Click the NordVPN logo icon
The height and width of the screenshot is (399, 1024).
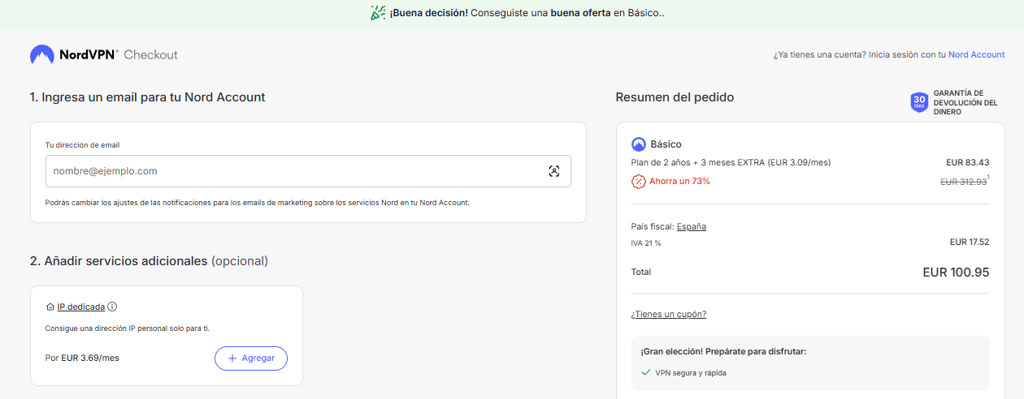point(42,55)
